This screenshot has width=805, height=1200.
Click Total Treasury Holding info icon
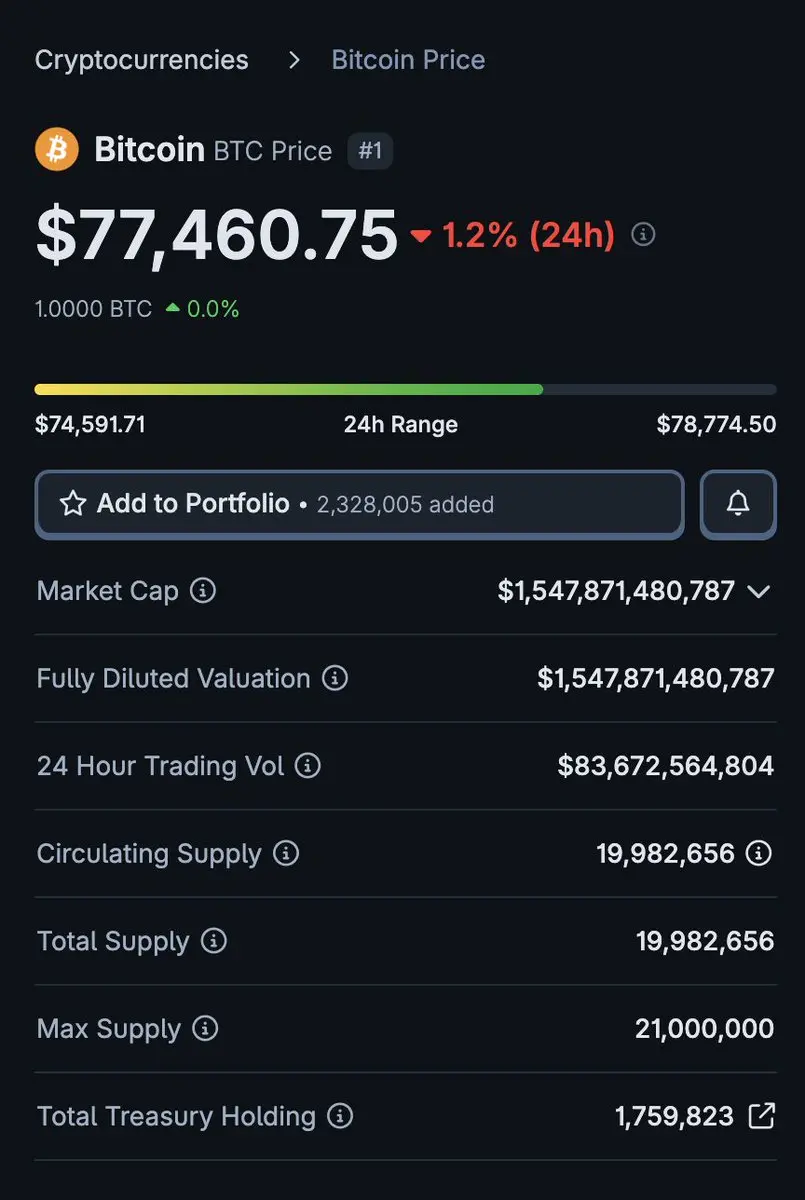point(340,1116)
